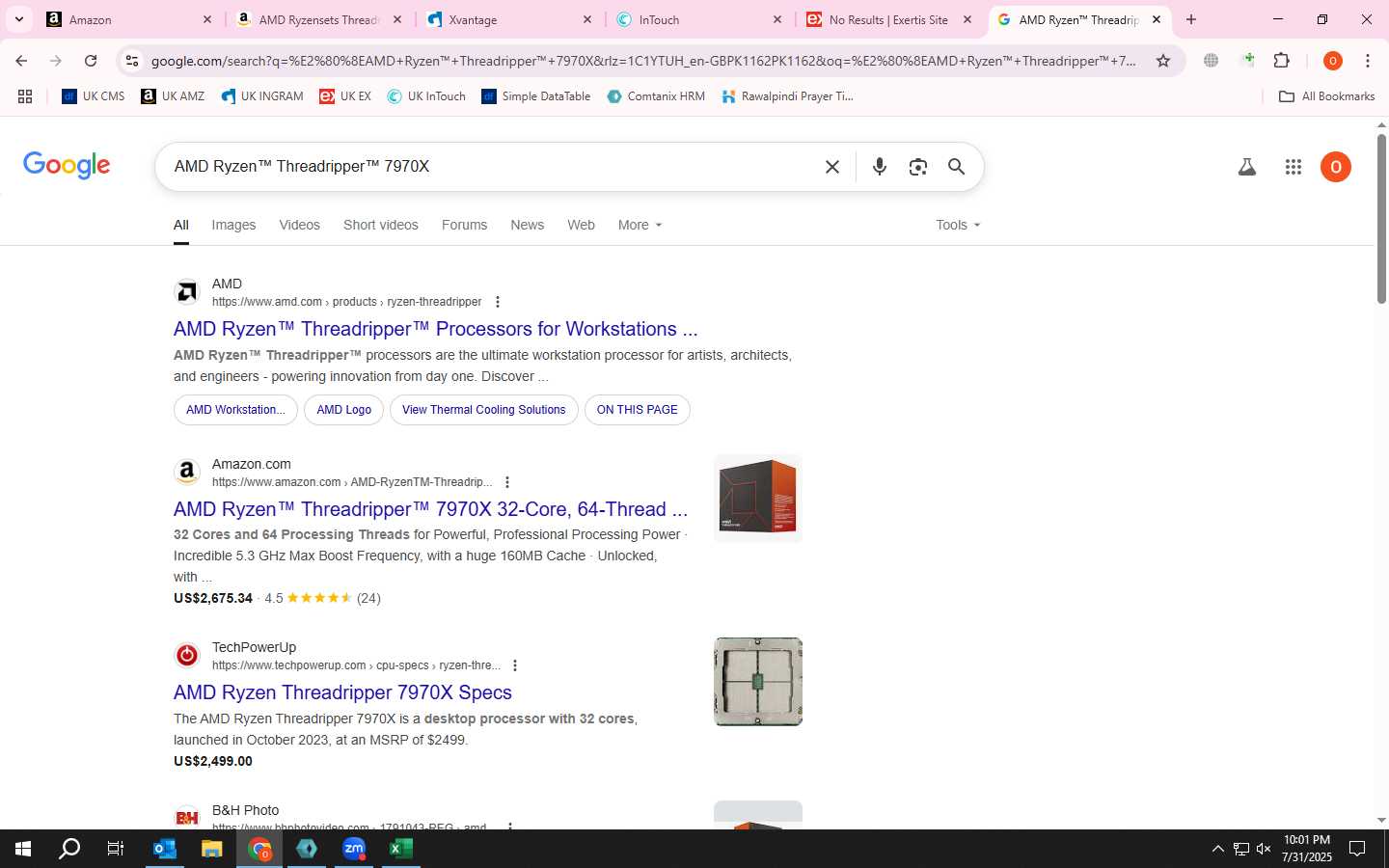Open the Chrome profile avatar in toolbar
The image size is (1389, 868).
pos(1333,61)
